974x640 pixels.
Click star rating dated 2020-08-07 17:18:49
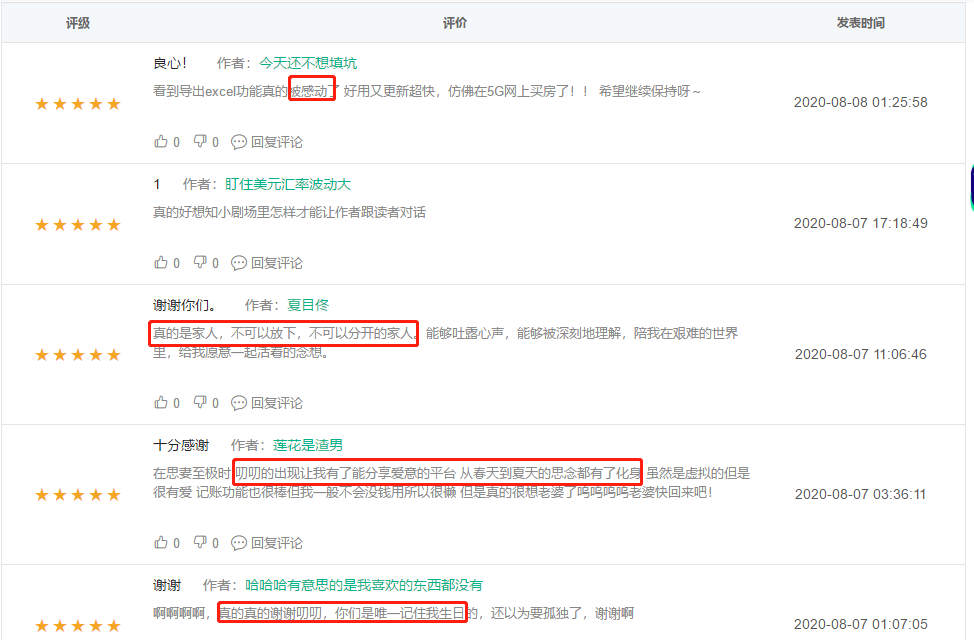pos(78,224)
